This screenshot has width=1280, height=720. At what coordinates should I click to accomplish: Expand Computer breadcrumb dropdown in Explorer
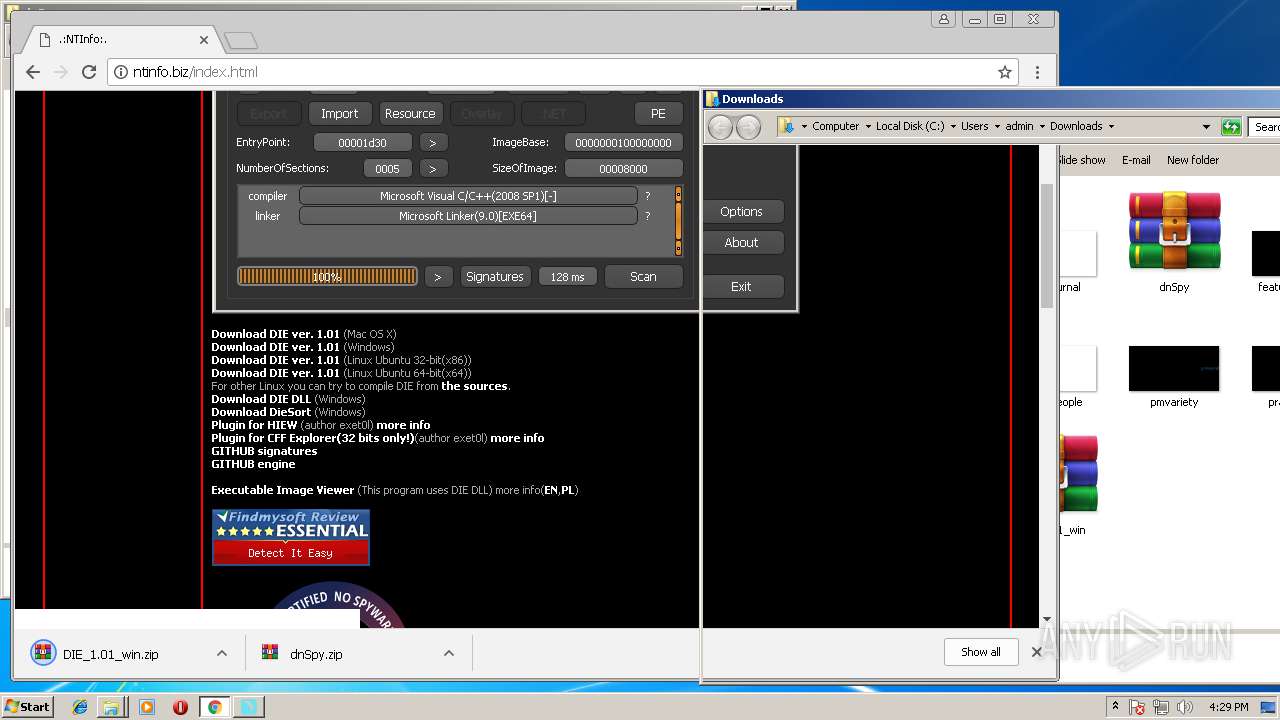pos(867,126)
